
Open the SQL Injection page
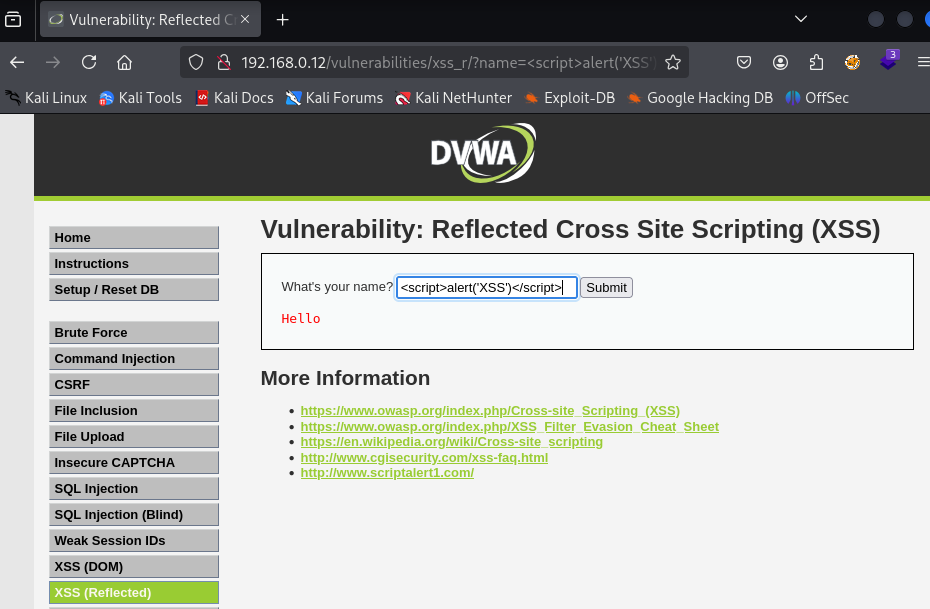point(134,489)
